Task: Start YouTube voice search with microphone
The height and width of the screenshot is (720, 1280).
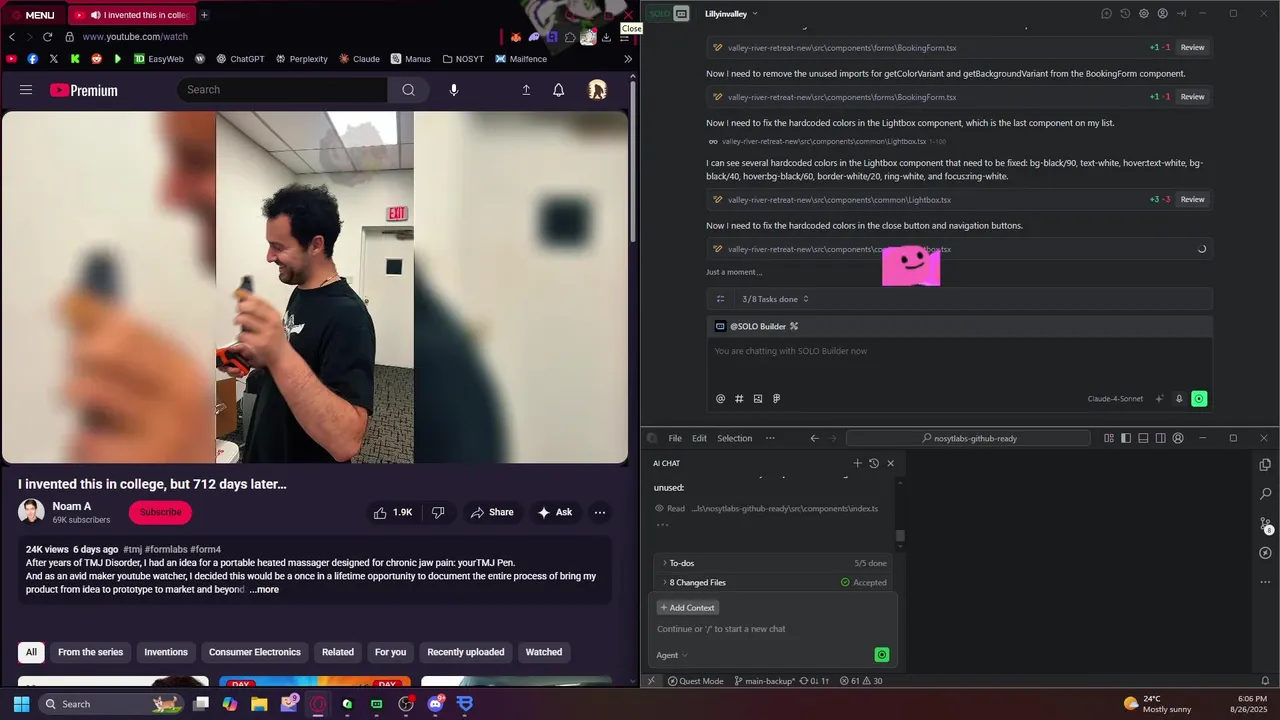Action: point(454,90)
